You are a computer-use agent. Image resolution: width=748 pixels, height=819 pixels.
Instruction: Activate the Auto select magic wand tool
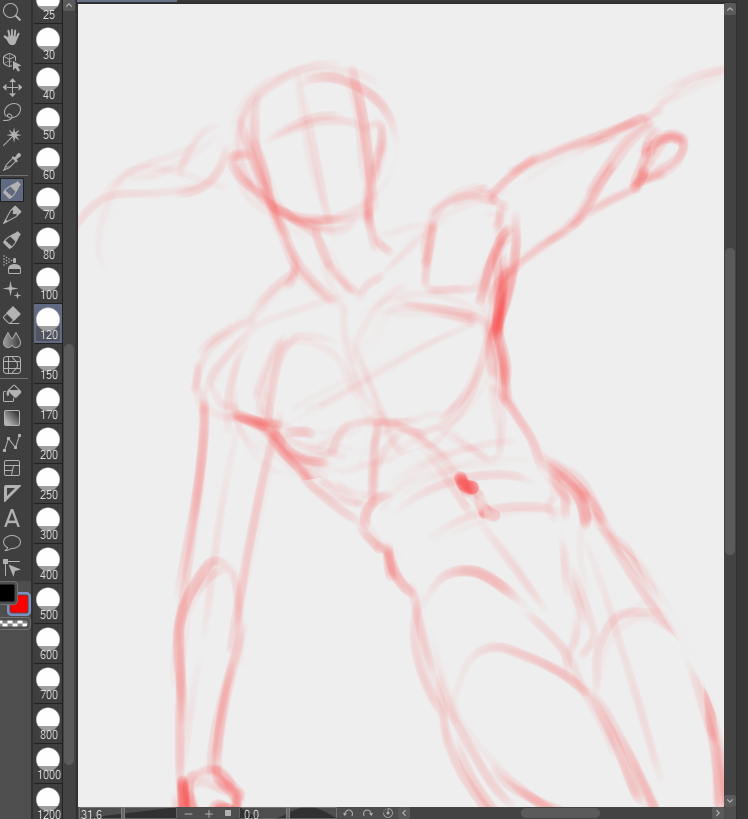pyautogui.click(x=12, y=137)
